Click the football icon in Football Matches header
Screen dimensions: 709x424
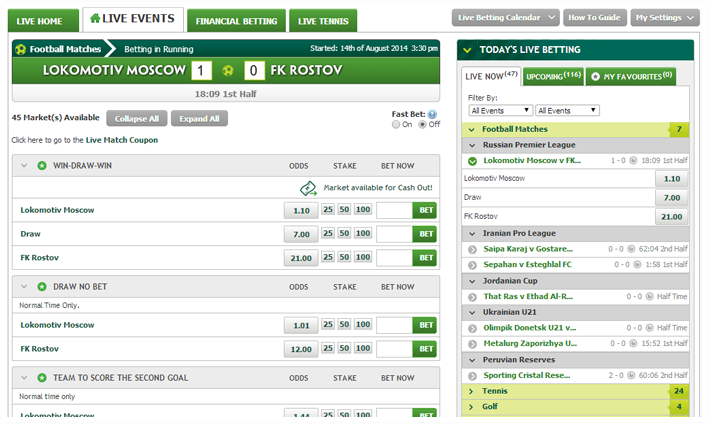pos(21,47)
